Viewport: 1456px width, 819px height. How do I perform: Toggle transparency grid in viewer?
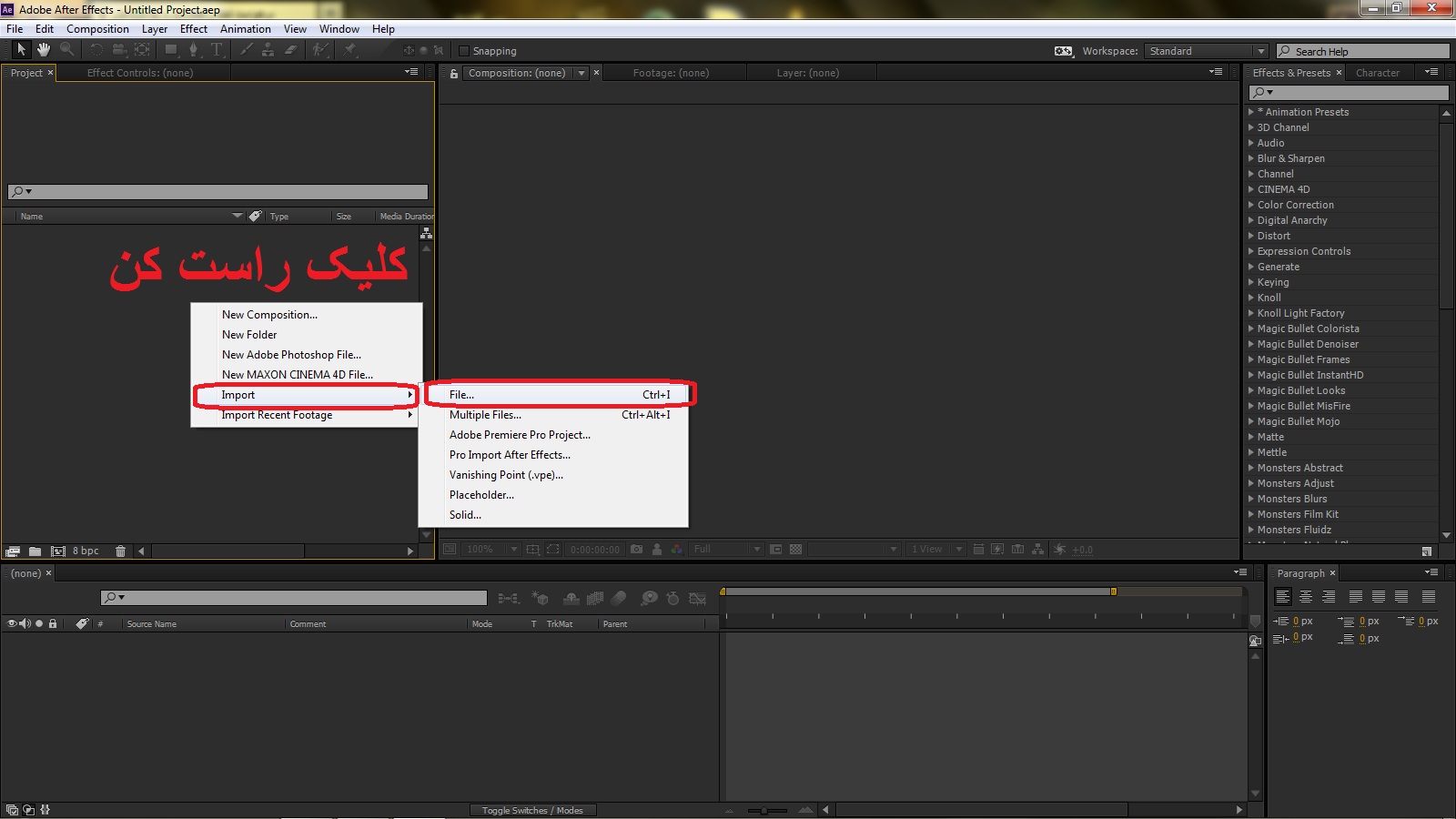click(796, 549)
